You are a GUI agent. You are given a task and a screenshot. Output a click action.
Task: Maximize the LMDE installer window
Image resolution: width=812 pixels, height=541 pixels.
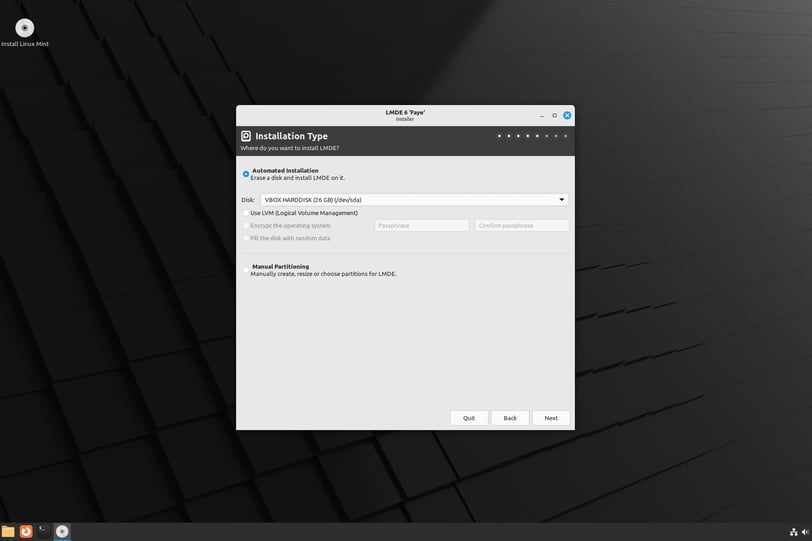click(554, 115)
